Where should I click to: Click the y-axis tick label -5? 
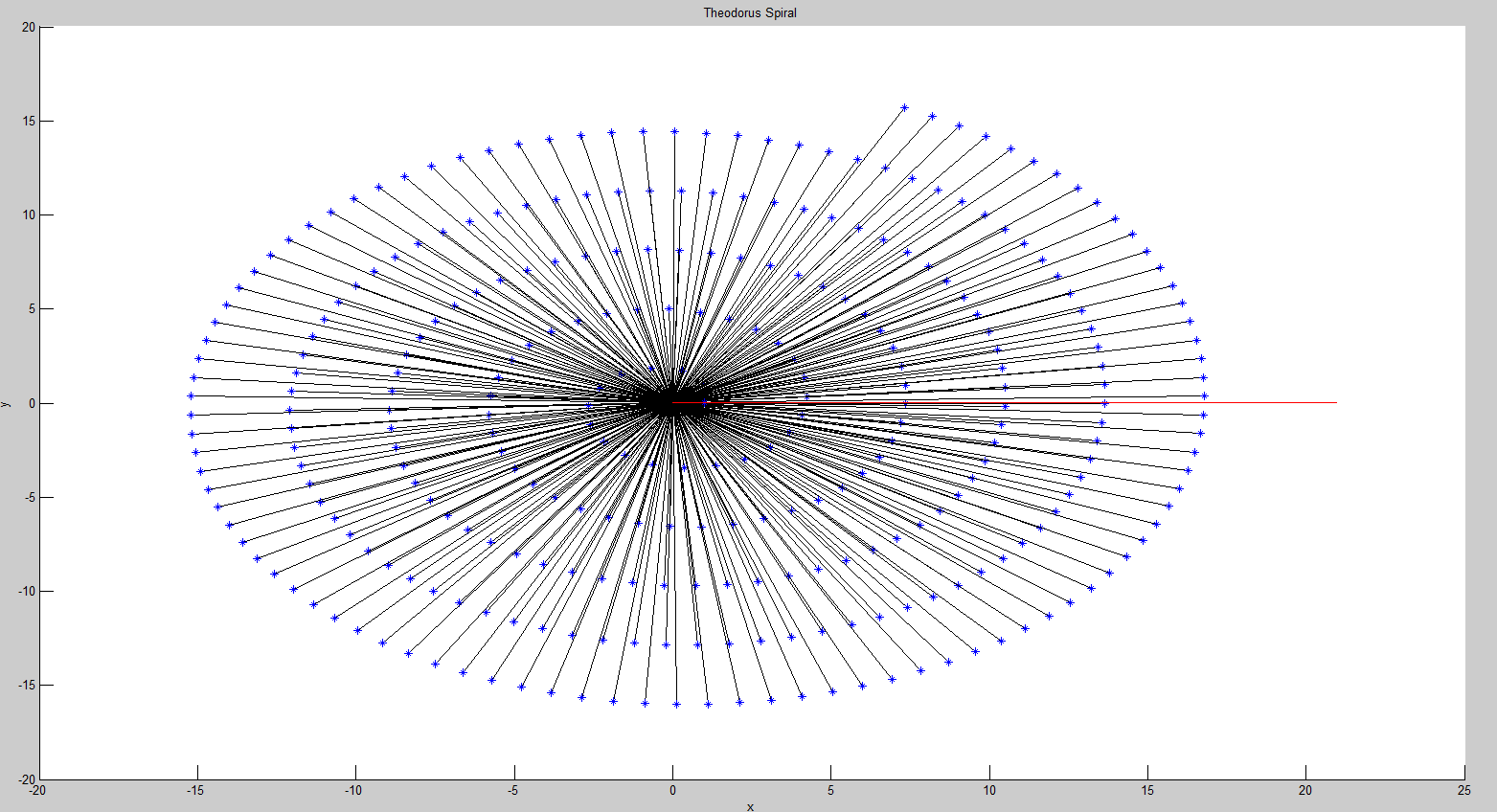pyautogui.click(x=29, y=497)
